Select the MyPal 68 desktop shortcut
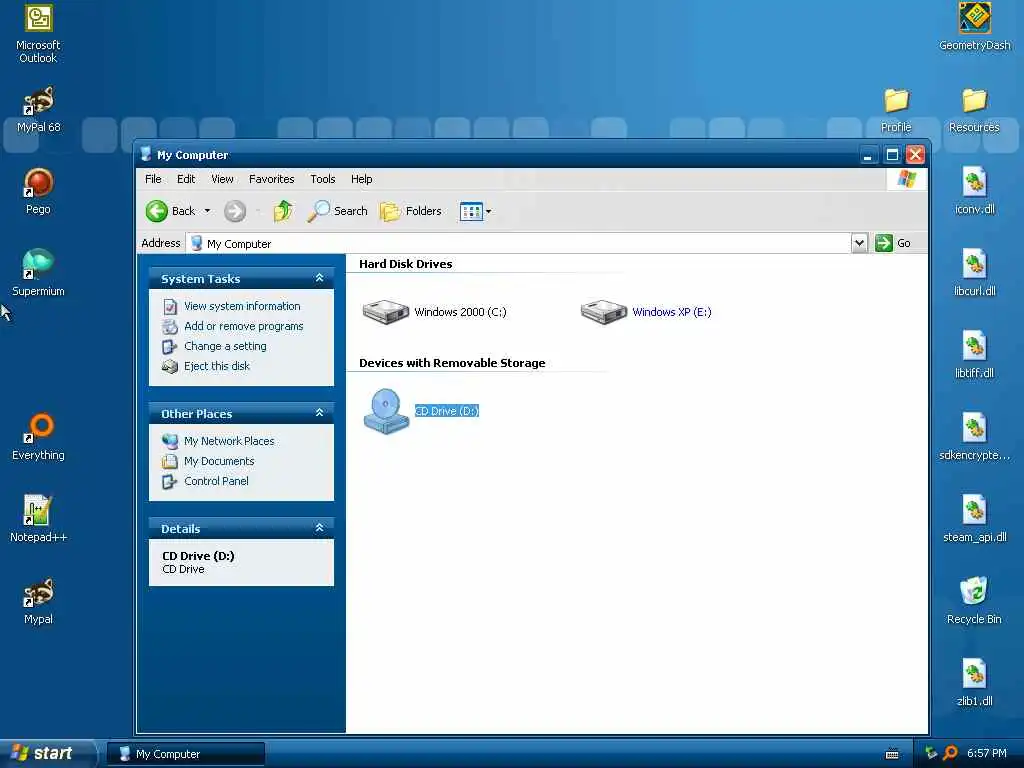The width and height of the screenshot is (1024, 768). click(38, 110)
